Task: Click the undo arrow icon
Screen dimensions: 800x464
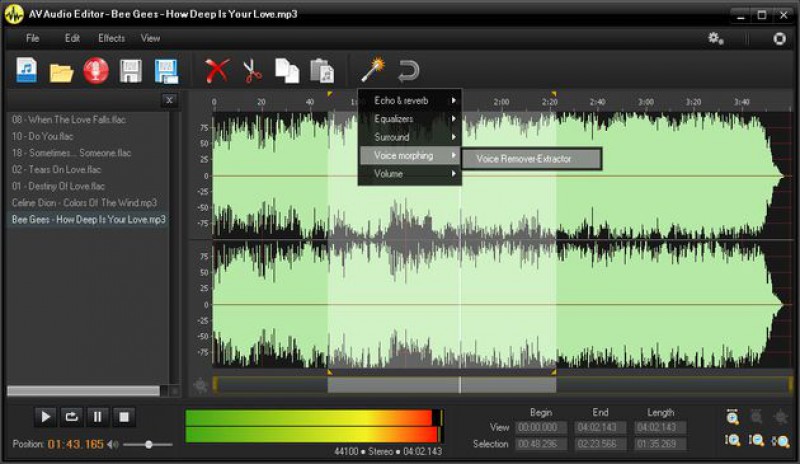Action: pyautogui.click(x=407, y=71)
